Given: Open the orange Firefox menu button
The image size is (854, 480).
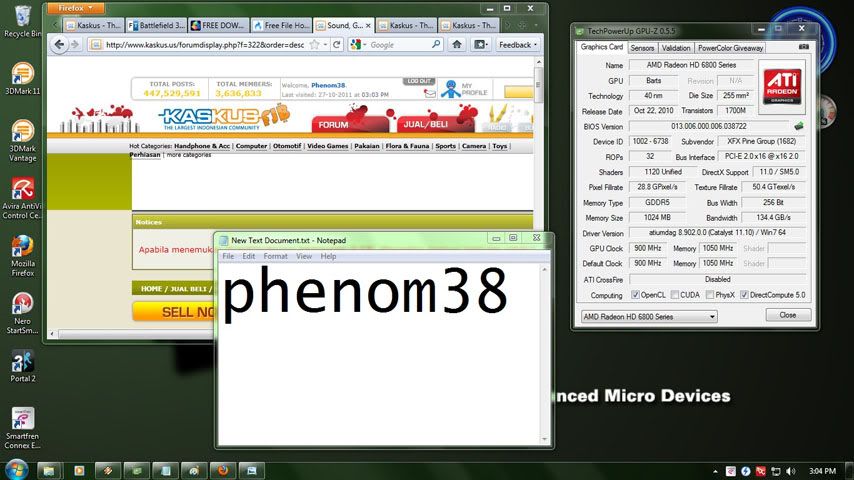Looking at the screenshot, I should 75,8.
